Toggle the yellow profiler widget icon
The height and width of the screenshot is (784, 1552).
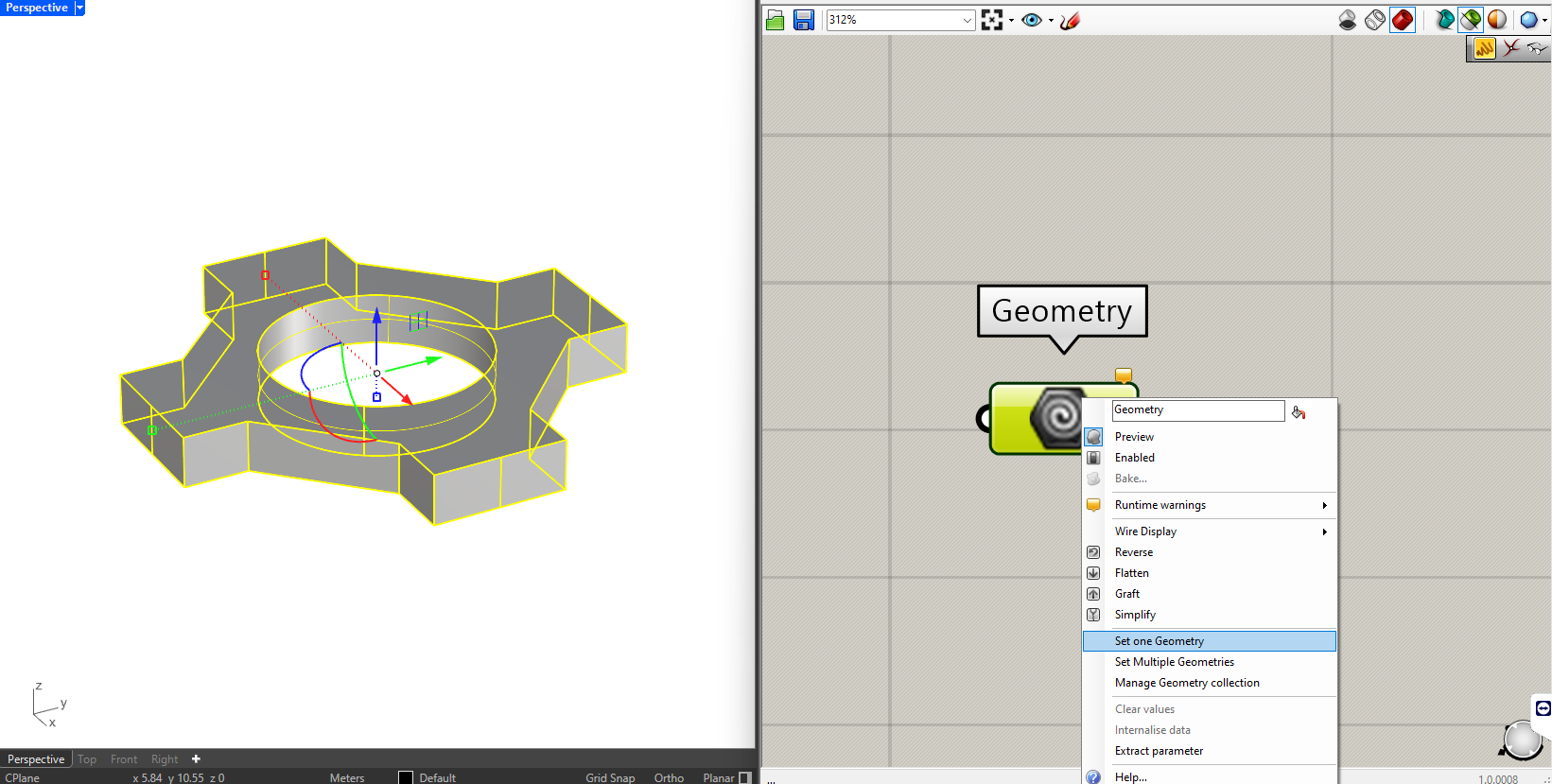click(x=1484, y=47)
